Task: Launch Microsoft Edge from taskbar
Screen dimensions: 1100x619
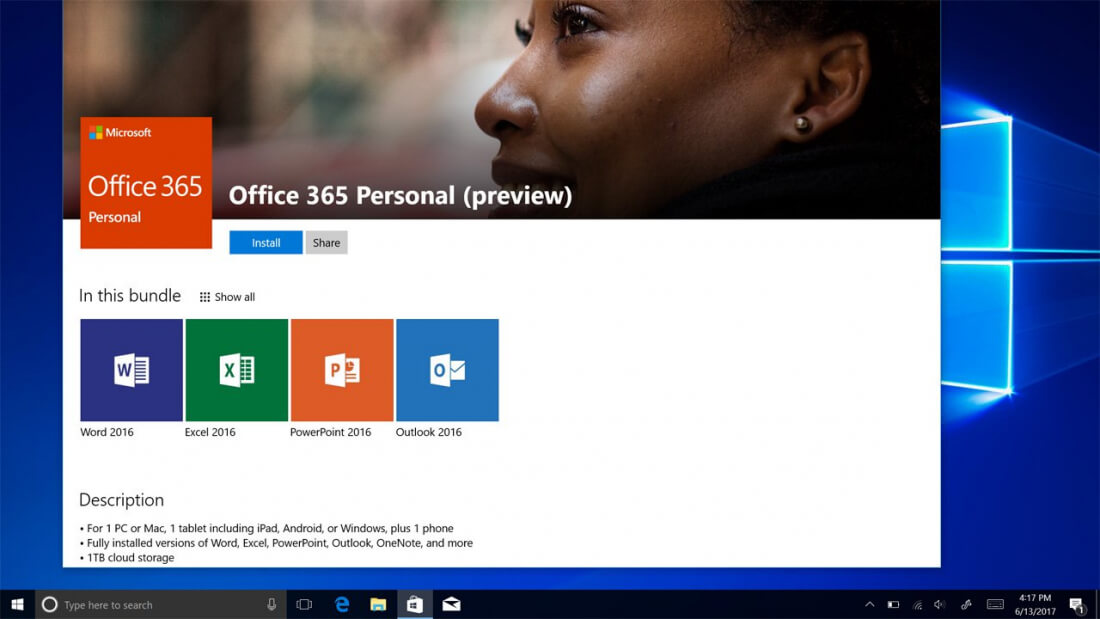Action: (x=342, y=604)
